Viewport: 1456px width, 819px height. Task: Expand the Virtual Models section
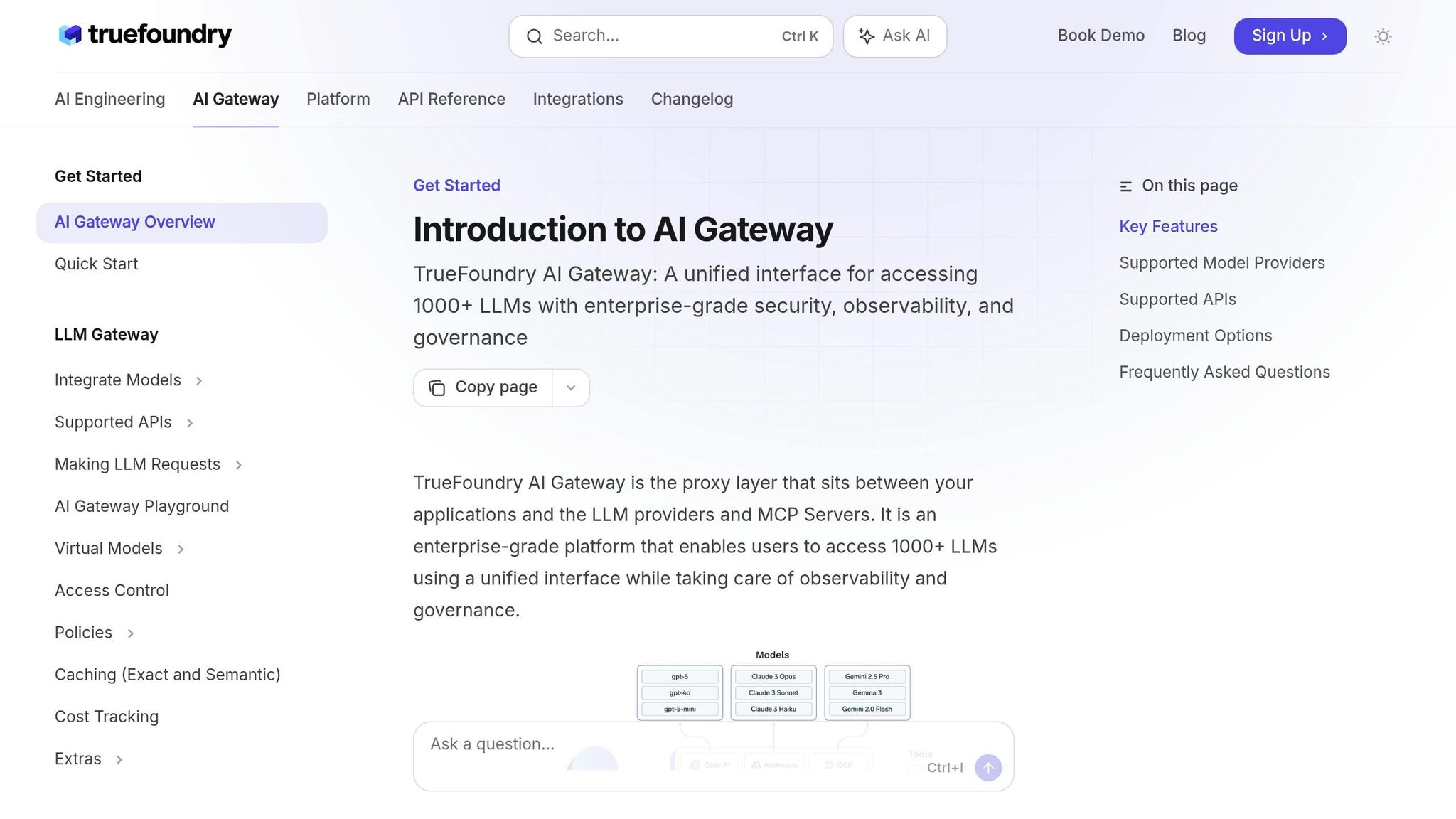click(181, 549)
